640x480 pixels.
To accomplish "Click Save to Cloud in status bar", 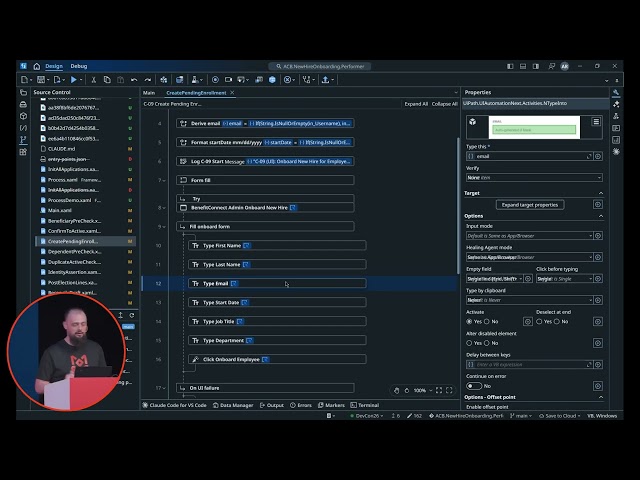I will tap(560, 416).
